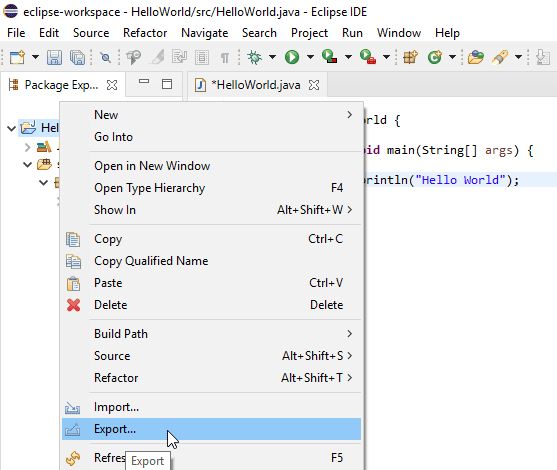Open the Debug dropdown arrow
Screen dimensions: 557x470
[x=272, y=57]
